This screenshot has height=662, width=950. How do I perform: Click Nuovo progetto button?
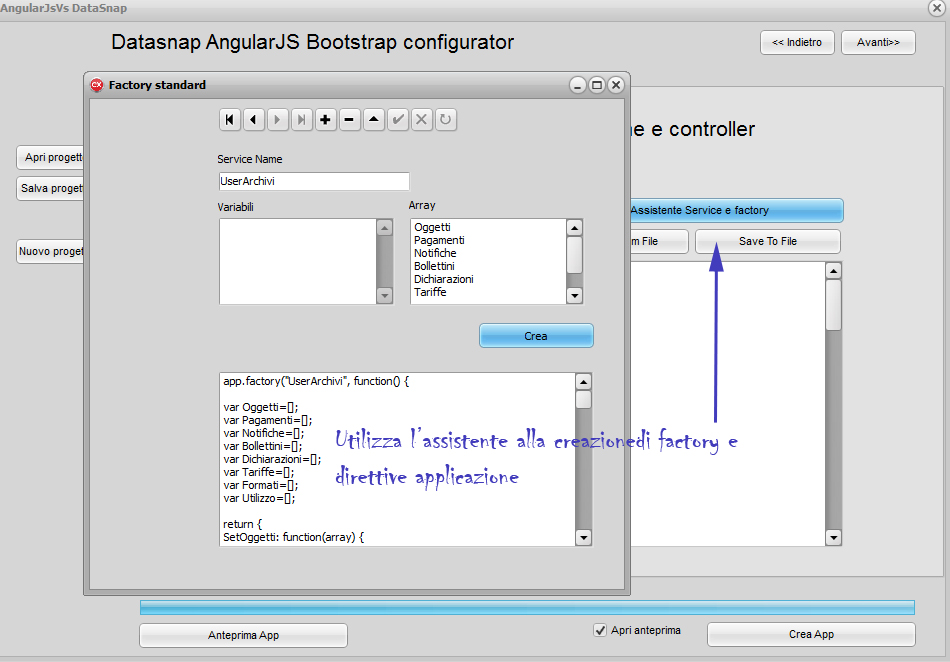(x=50, y=251)
